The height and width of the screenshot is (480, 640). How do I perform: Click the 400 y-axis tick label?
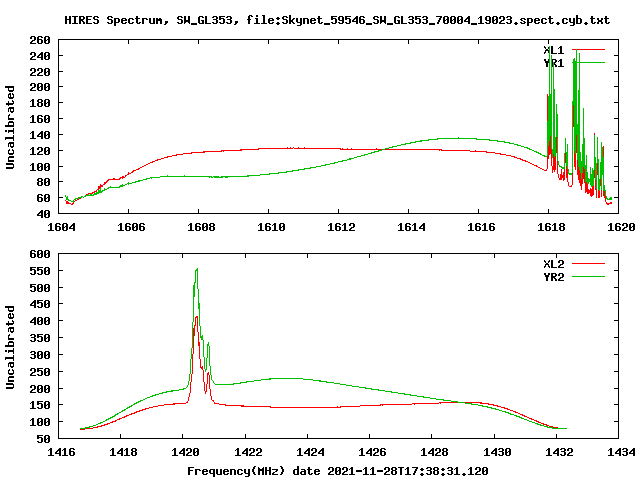[40, 321]
